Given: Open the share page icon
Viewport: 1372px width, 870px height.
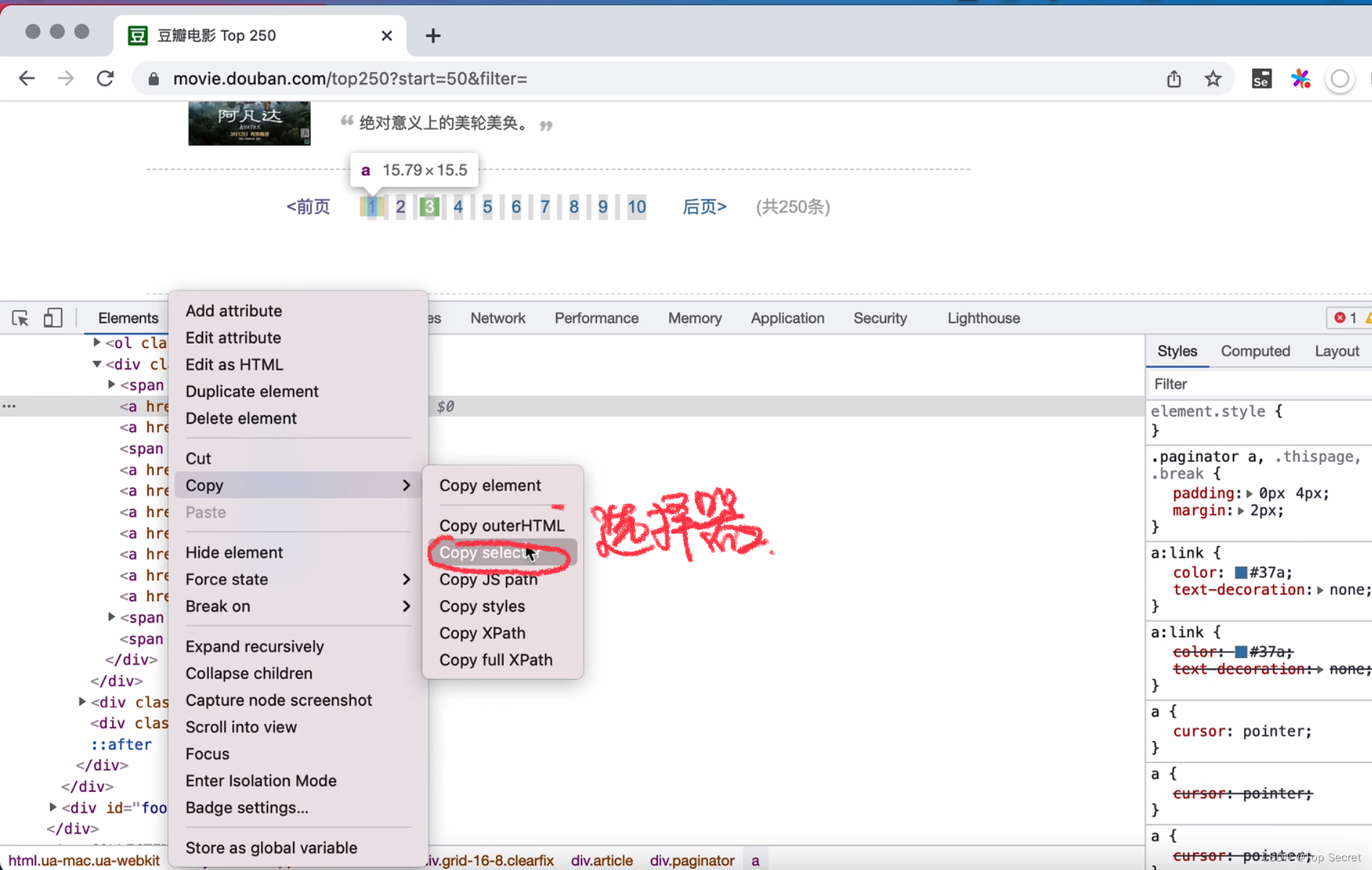Looking at the screenshot, I should pos(1174,78).
